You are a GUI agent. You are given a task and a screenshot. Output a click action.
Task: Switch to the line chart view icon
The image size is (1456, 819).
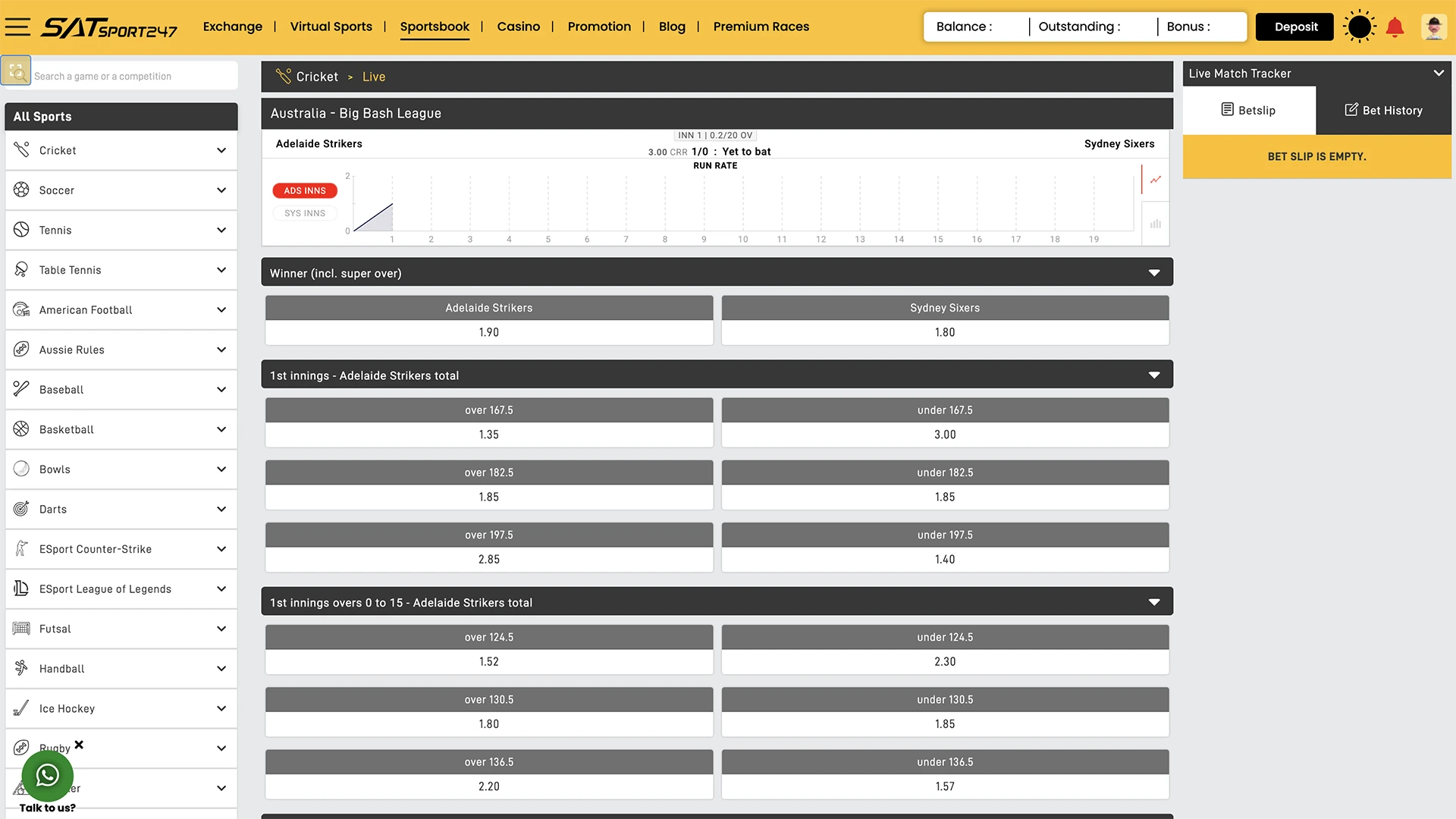[1156, 180]
